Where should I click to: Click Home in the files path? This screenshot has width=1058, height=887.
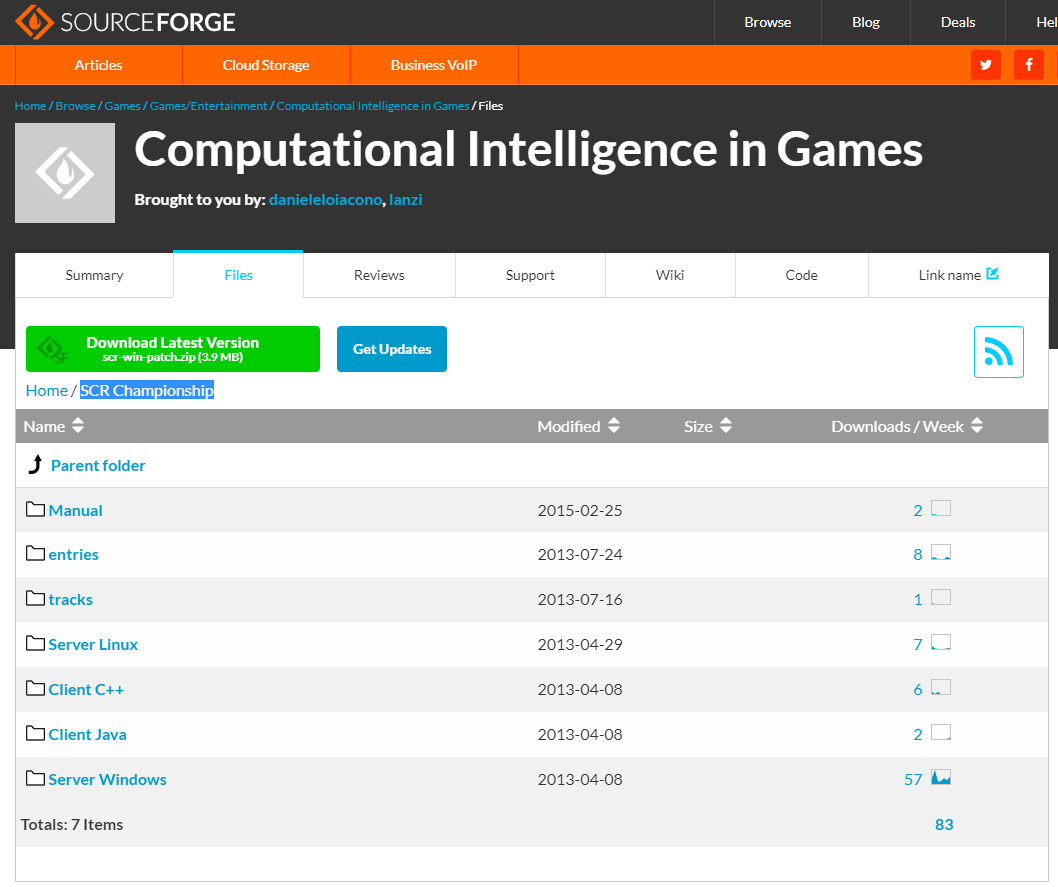47,391
